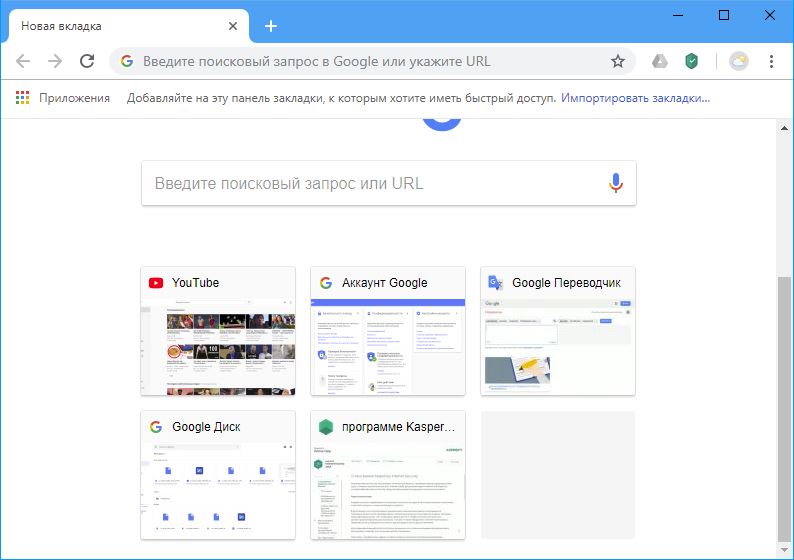Click the page scrollbar down arrow
Viewport: 794px width, 560px height.
784,550
